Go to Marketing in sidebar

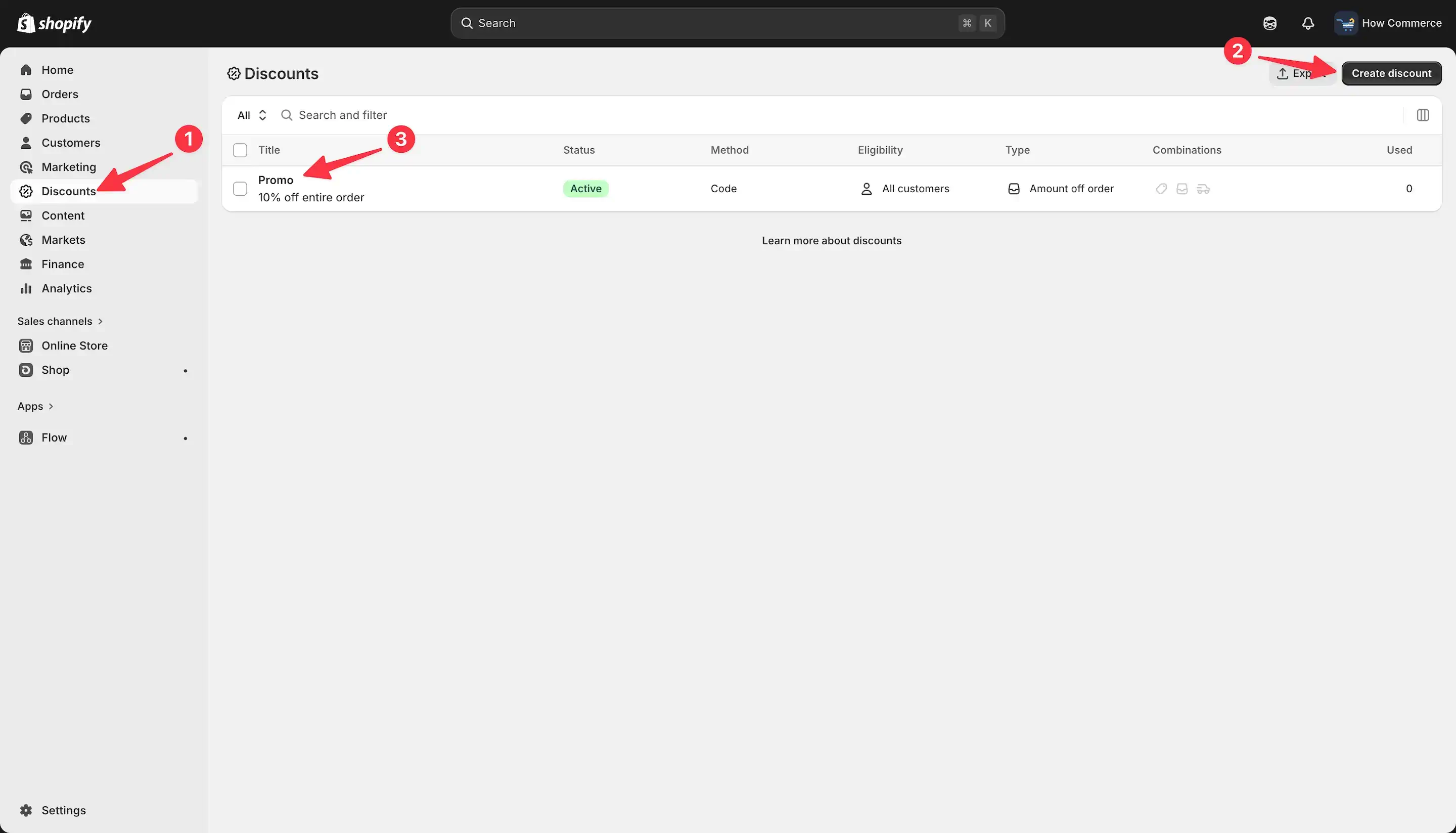pyautogui.click(x=104, y=167)
